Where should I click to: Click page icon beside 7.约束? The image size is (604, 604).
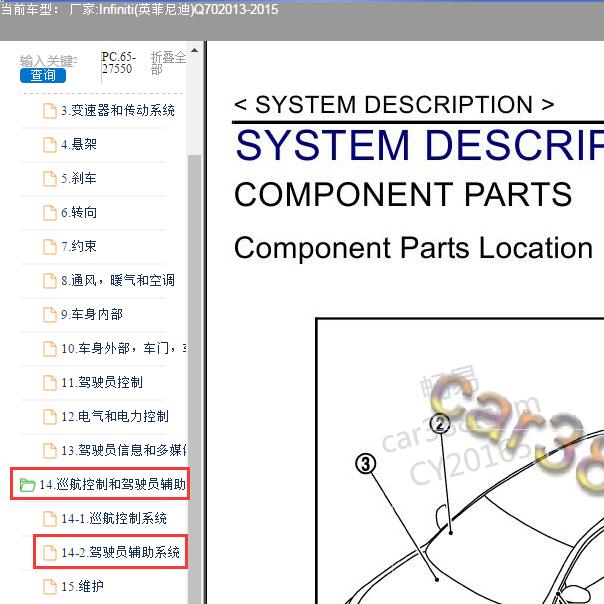[50, 247]
